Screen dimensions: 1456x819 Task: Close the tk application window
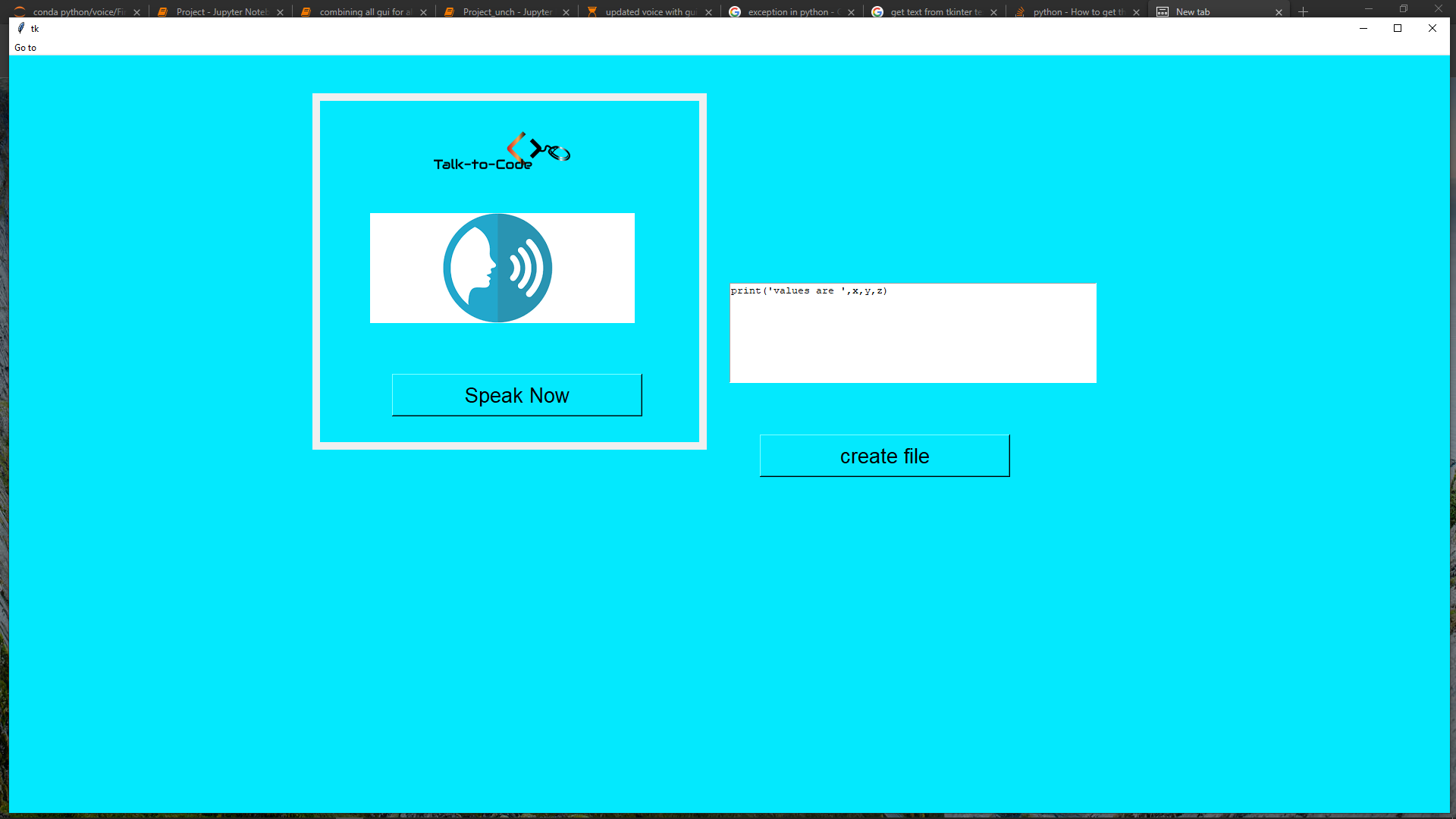(x=1432, y=28)
